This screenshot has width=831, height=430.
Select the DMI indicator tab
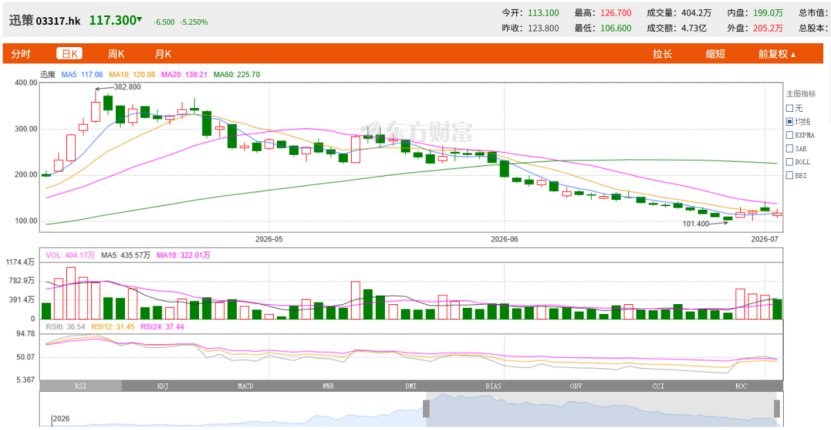coord(410,387)
